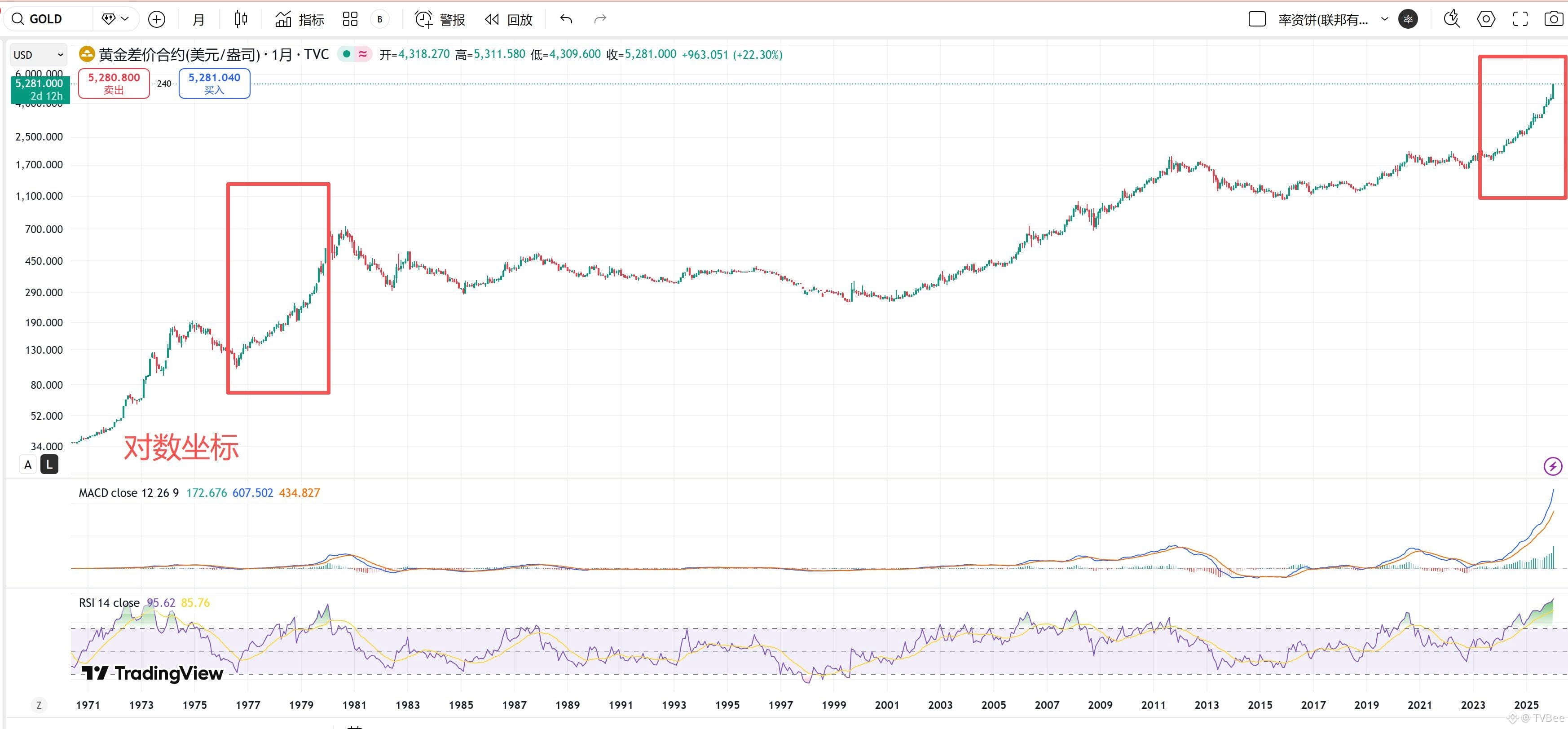Viewport: 1568px width, 729px height.
Task: Click the 买入 buy price button
Action: tap(214, 83)
